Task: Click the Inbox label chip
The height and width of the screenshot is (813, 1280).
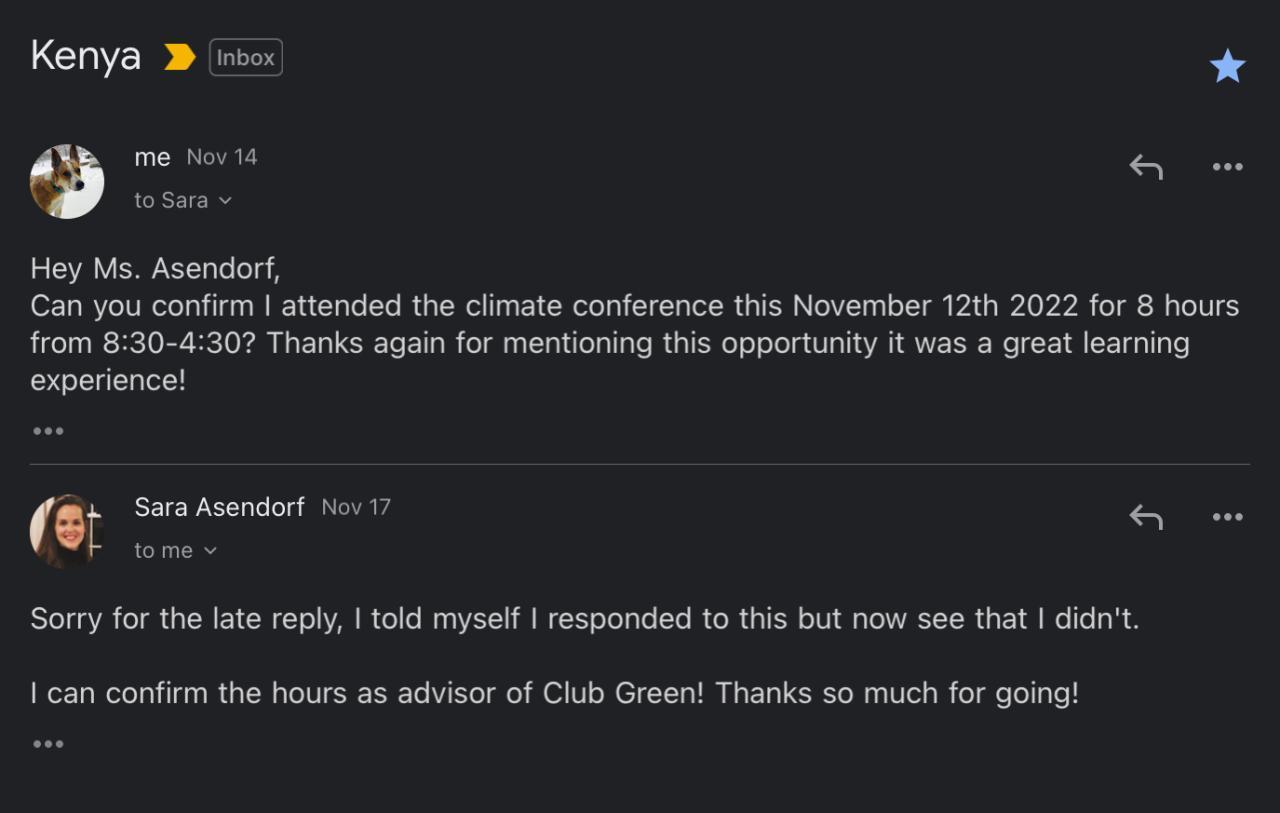Action: [x=245, y=57]
